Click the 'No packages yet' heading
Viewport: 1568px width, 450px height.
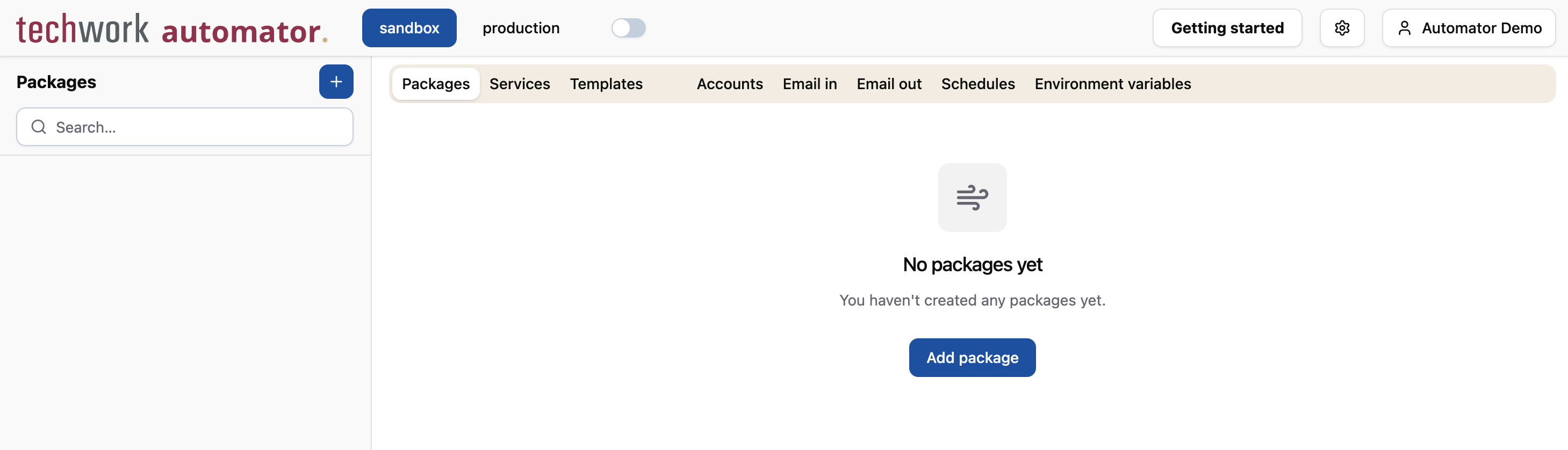[972, 265]
